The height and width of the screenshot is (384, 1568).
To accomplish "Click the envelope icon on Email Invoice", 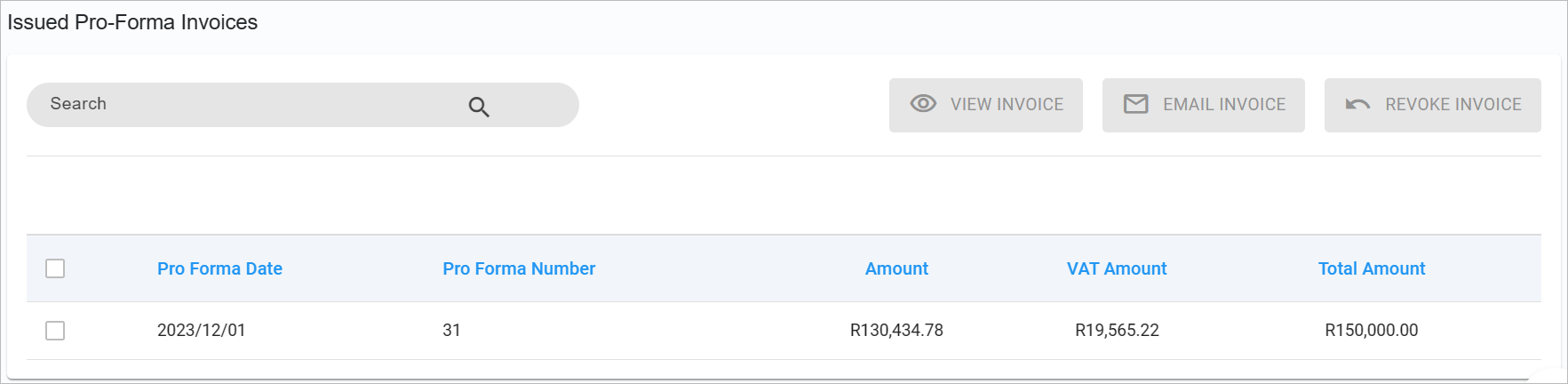I will (x=1135, y=104).
